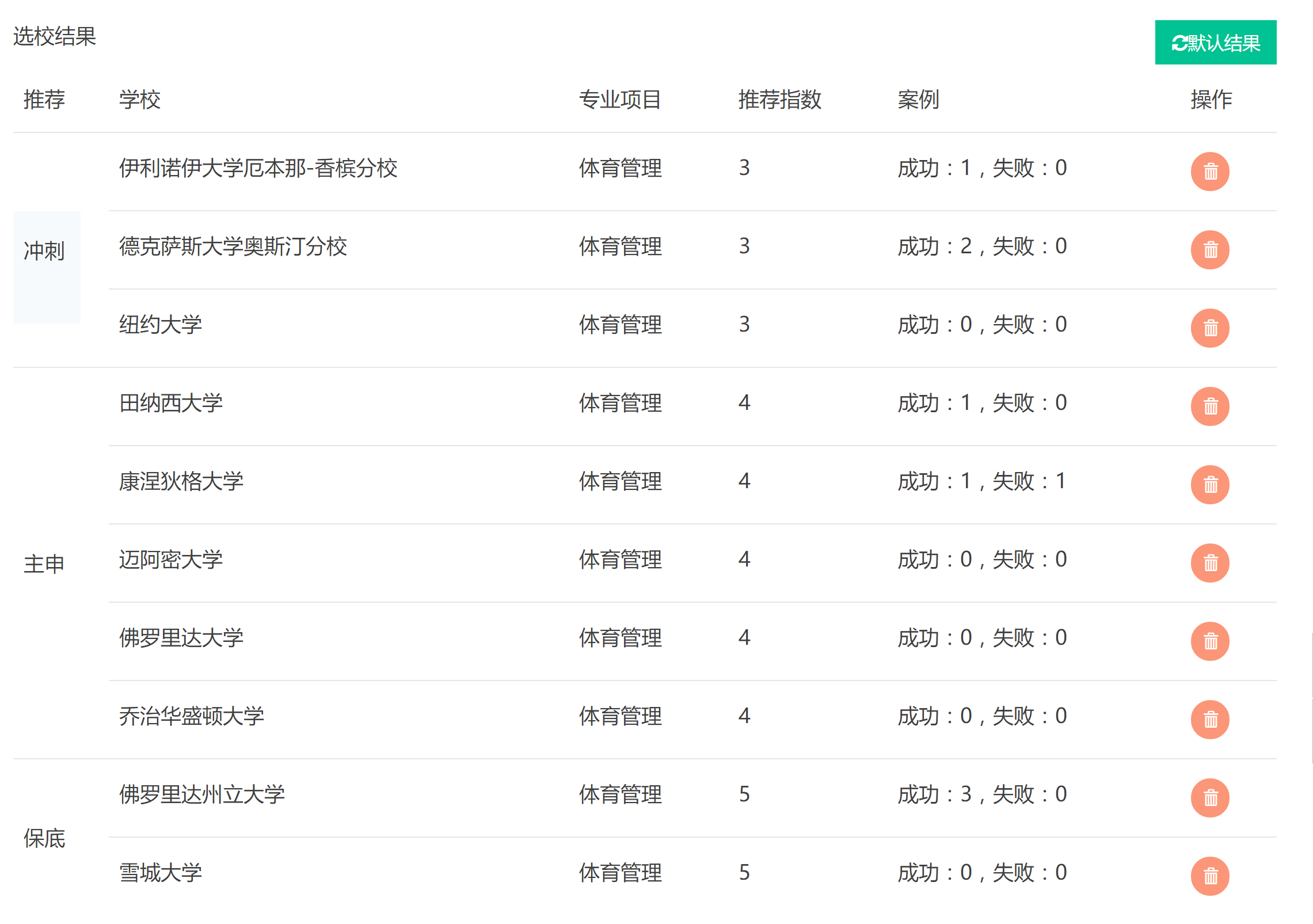The image size is (1313, 924).
Task: Click the 专业项目 column header
Action: (x=620, y=100)
